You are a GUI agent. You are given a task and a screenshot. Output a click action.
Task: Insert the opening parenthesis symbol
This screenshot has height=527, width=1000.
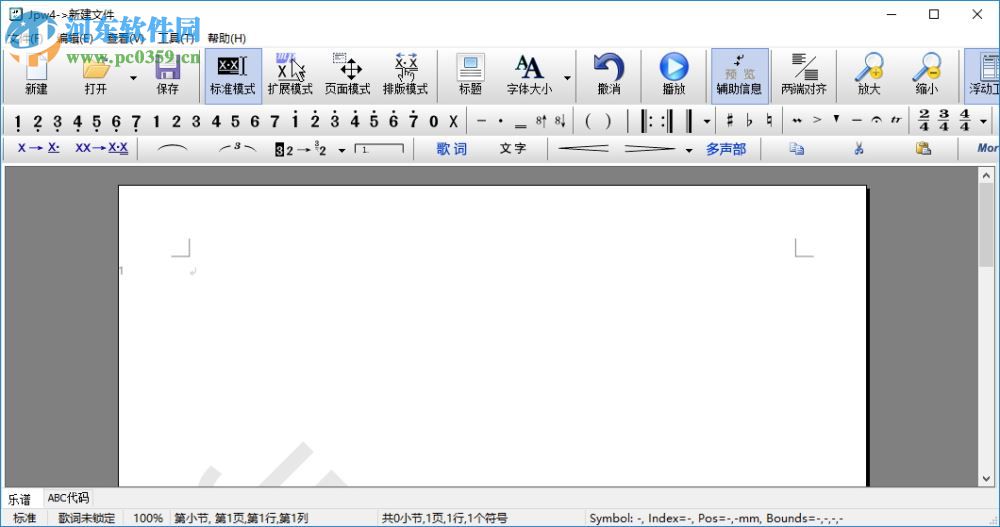588,121
